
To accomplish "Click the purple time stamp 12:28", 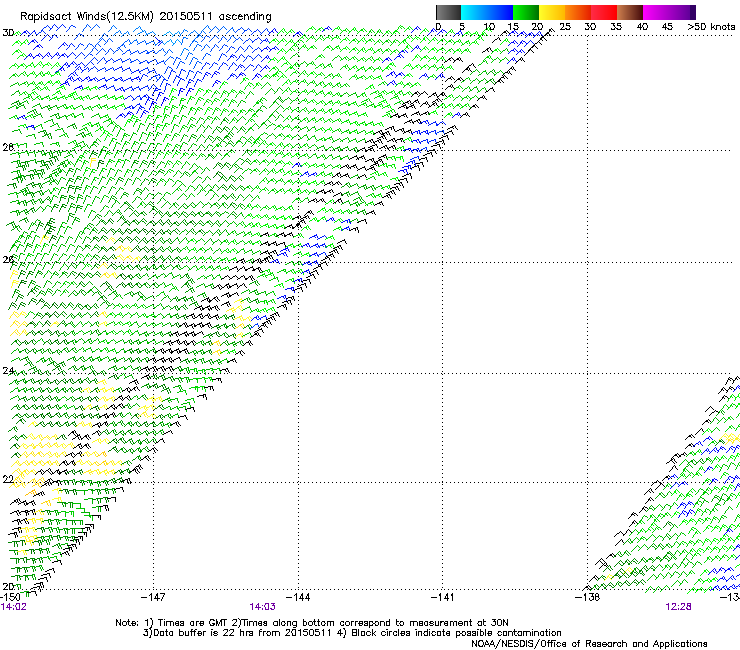I will click(678, 607).
